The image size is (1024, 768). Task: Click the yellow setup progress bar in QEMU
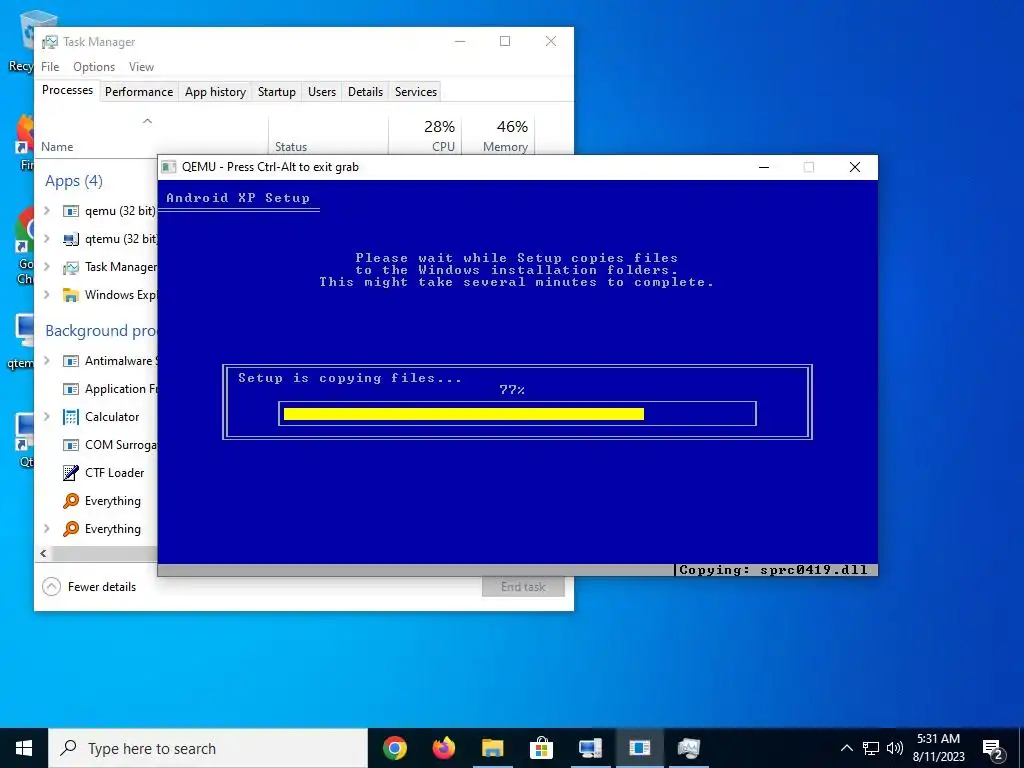click(464, 414)
